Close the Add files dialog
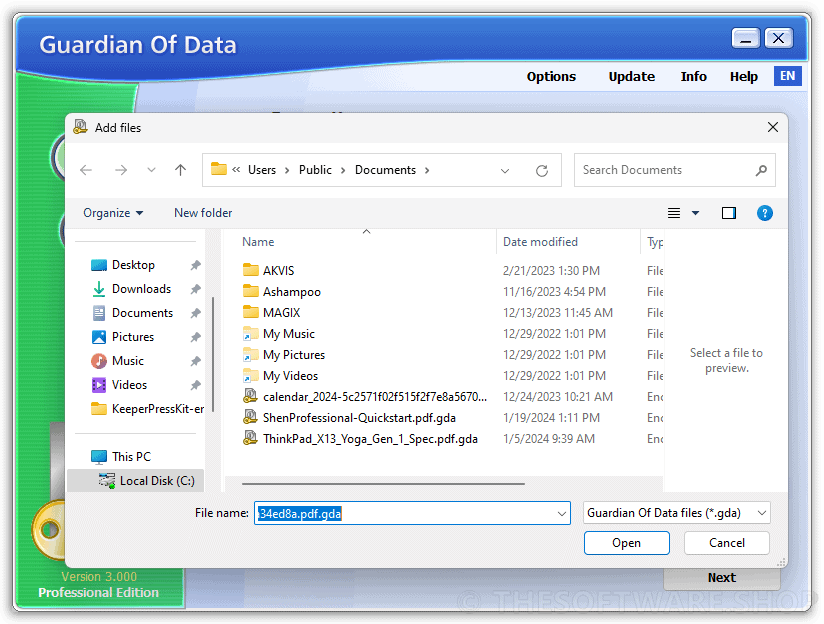824x624 pixels. (x=772, y=127)
